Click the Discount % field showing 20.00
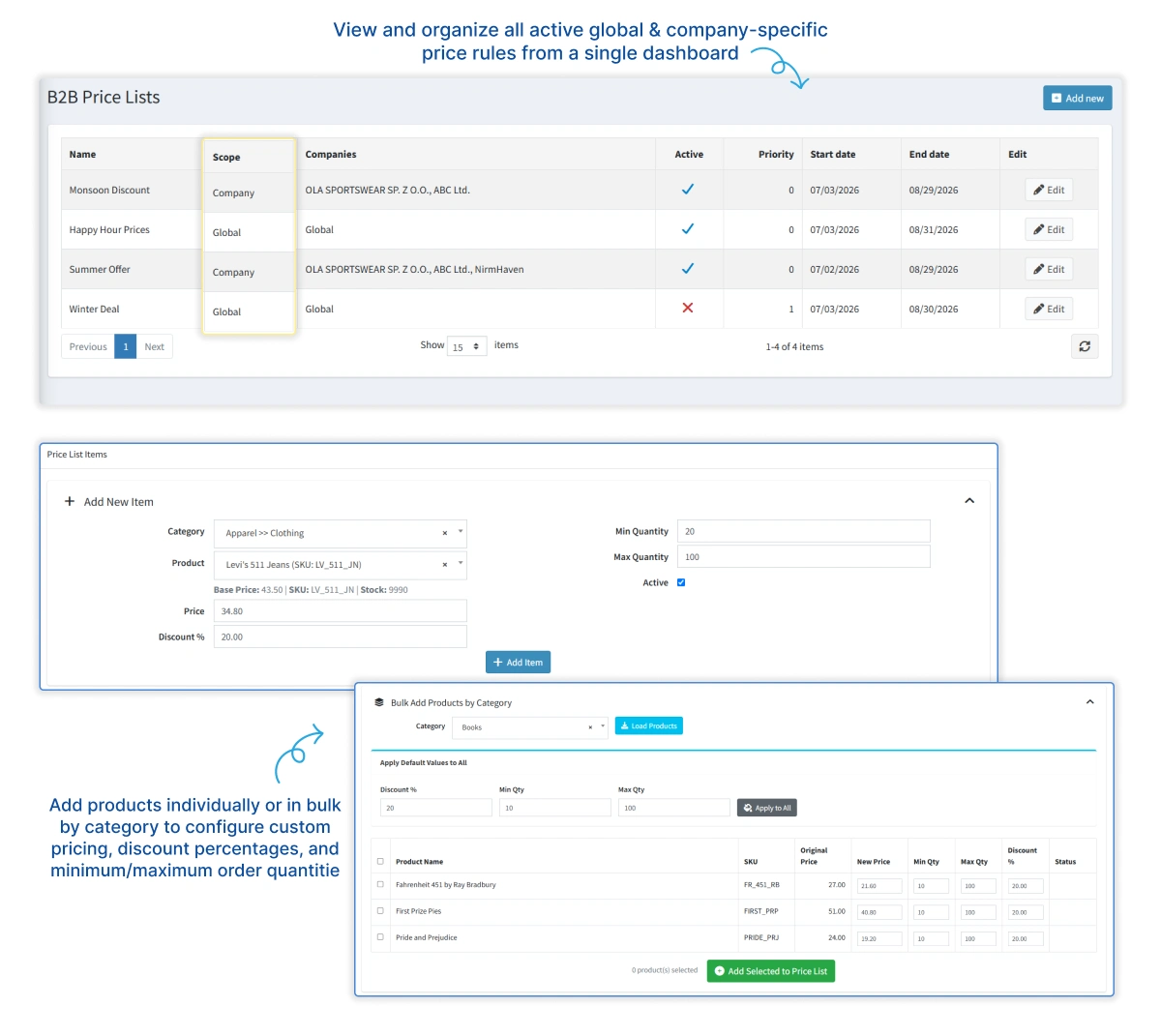This screenshot has height=1036, width=1161. [341, 636]
